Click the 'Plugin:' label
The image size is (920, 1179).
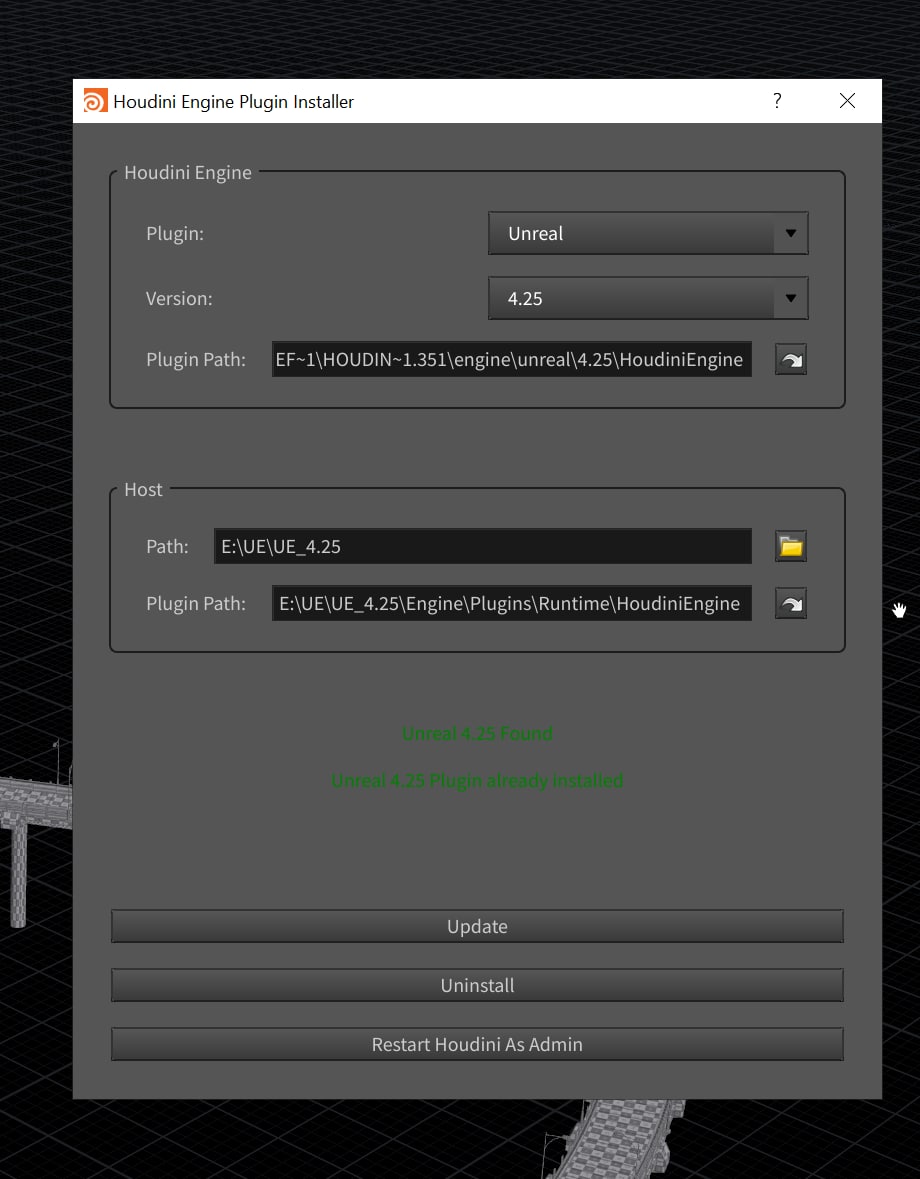pyautogui.click(x=175, y=233)
